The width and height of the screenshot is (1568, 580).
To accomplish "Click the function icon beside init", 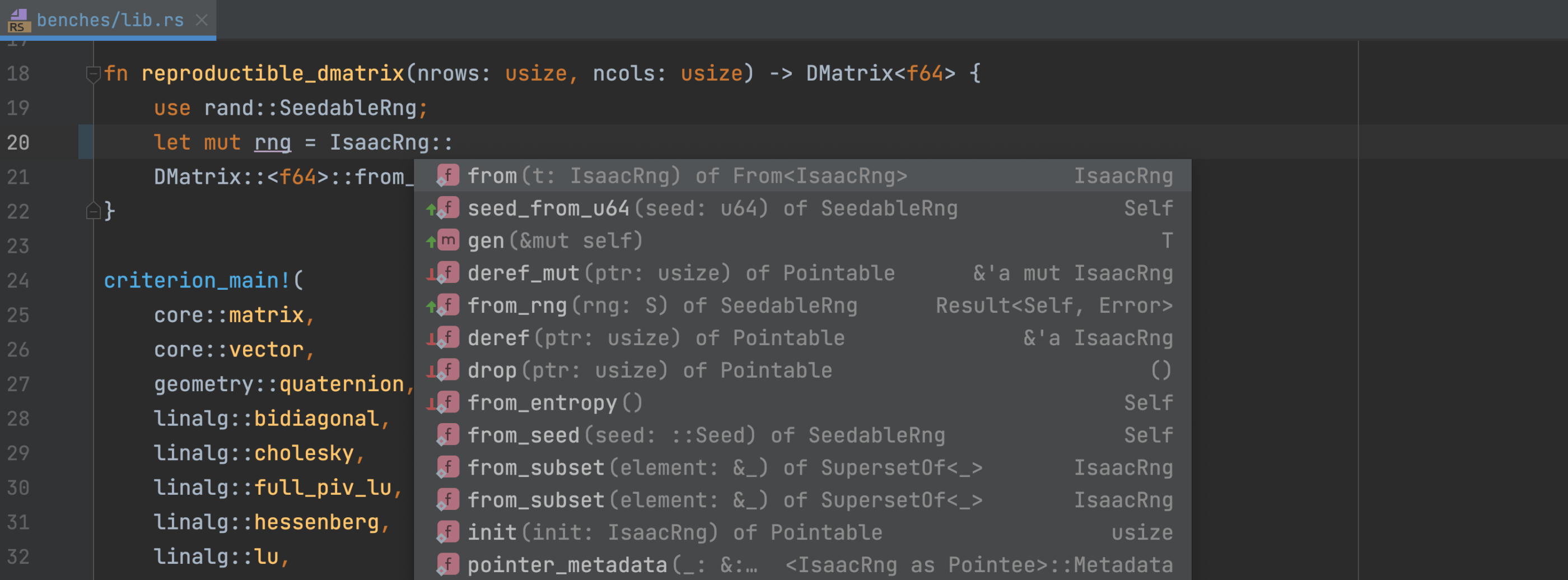I will (x=448, y=532).
